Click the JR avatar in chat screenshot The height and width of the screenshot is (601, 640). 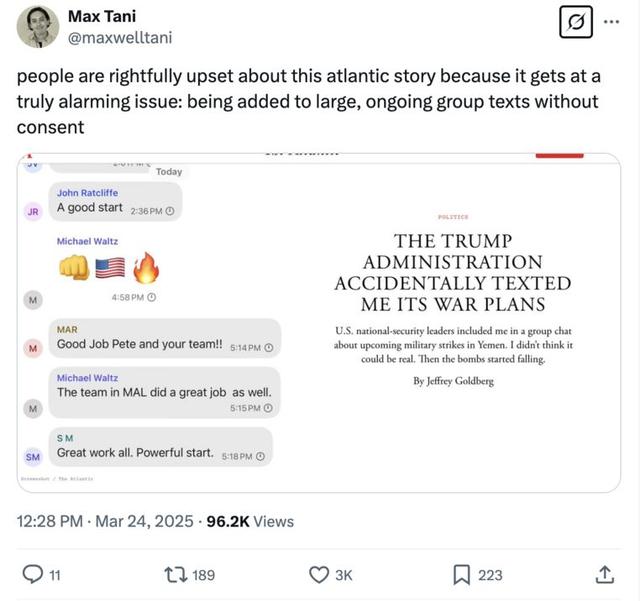pyautogui.click(x=33, y=212)
